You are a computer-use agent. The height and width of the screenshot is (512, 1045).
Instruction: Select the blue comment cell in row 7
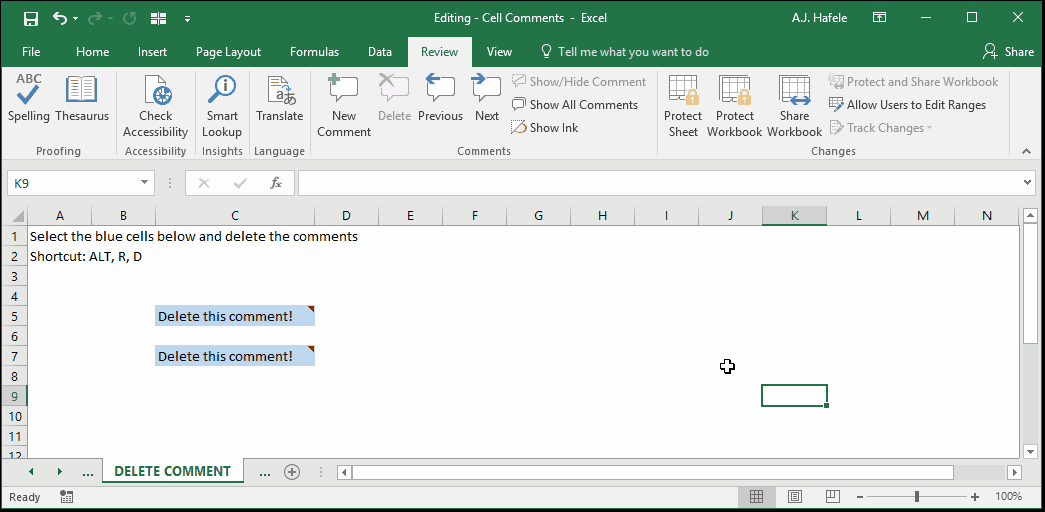click(x=235, y=356)
